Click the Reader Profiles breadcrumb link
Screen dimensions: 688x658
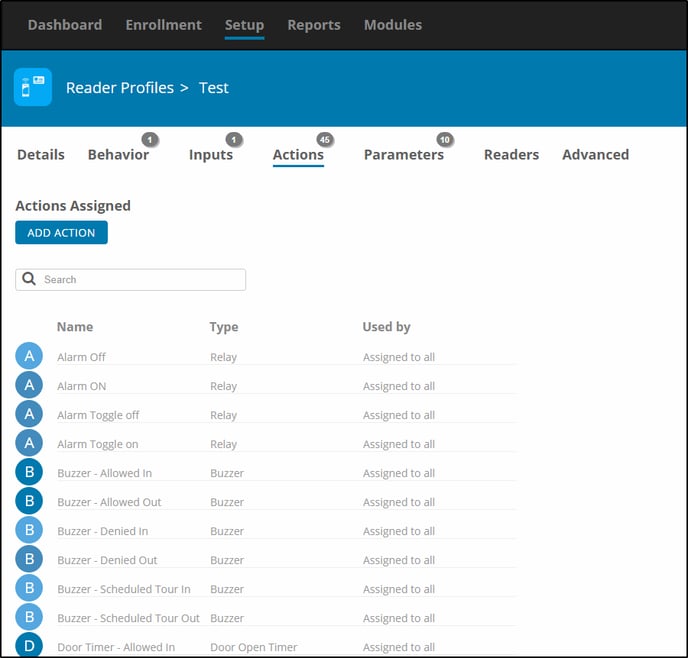[x=120, y=88]
